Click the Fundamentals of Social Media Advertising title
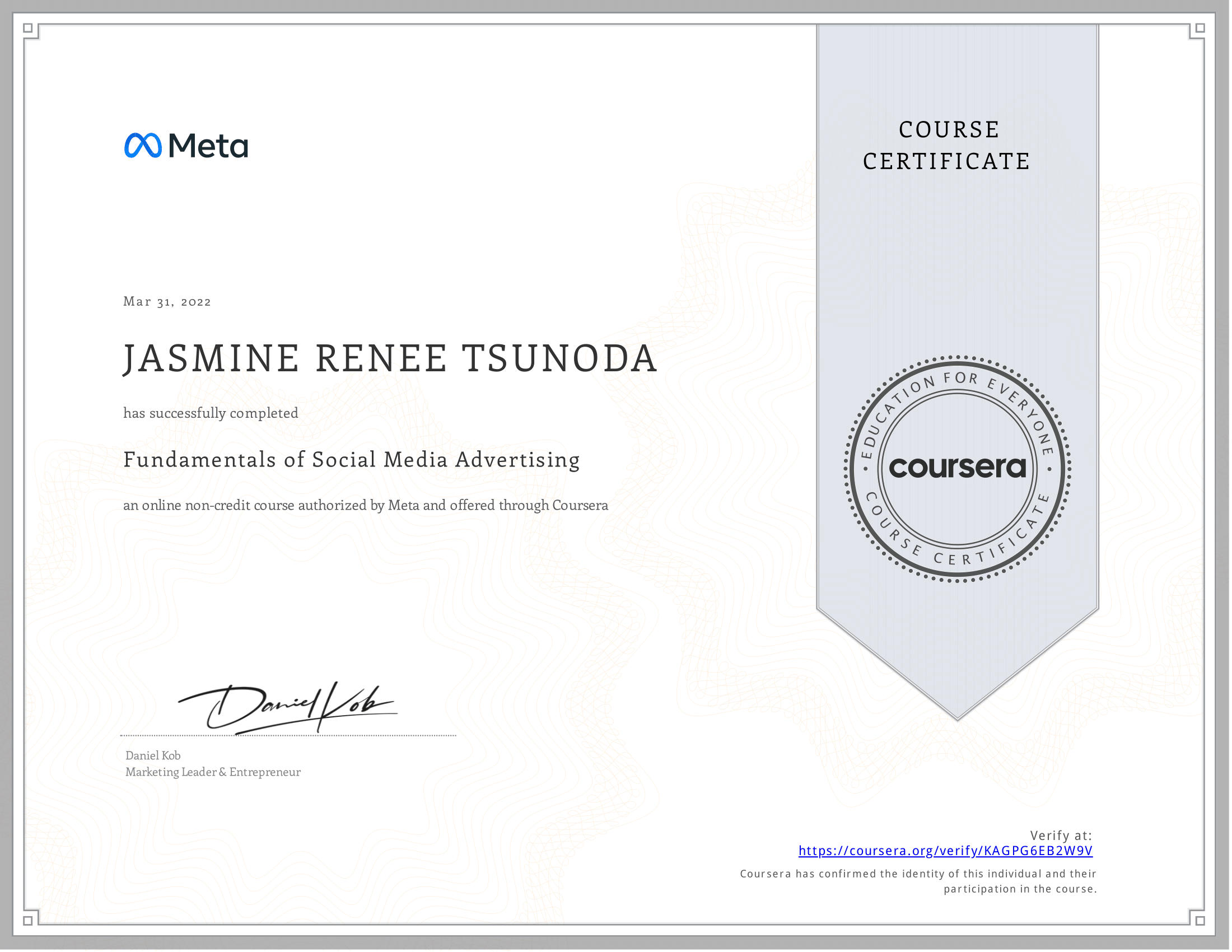 tap(352, 460)
